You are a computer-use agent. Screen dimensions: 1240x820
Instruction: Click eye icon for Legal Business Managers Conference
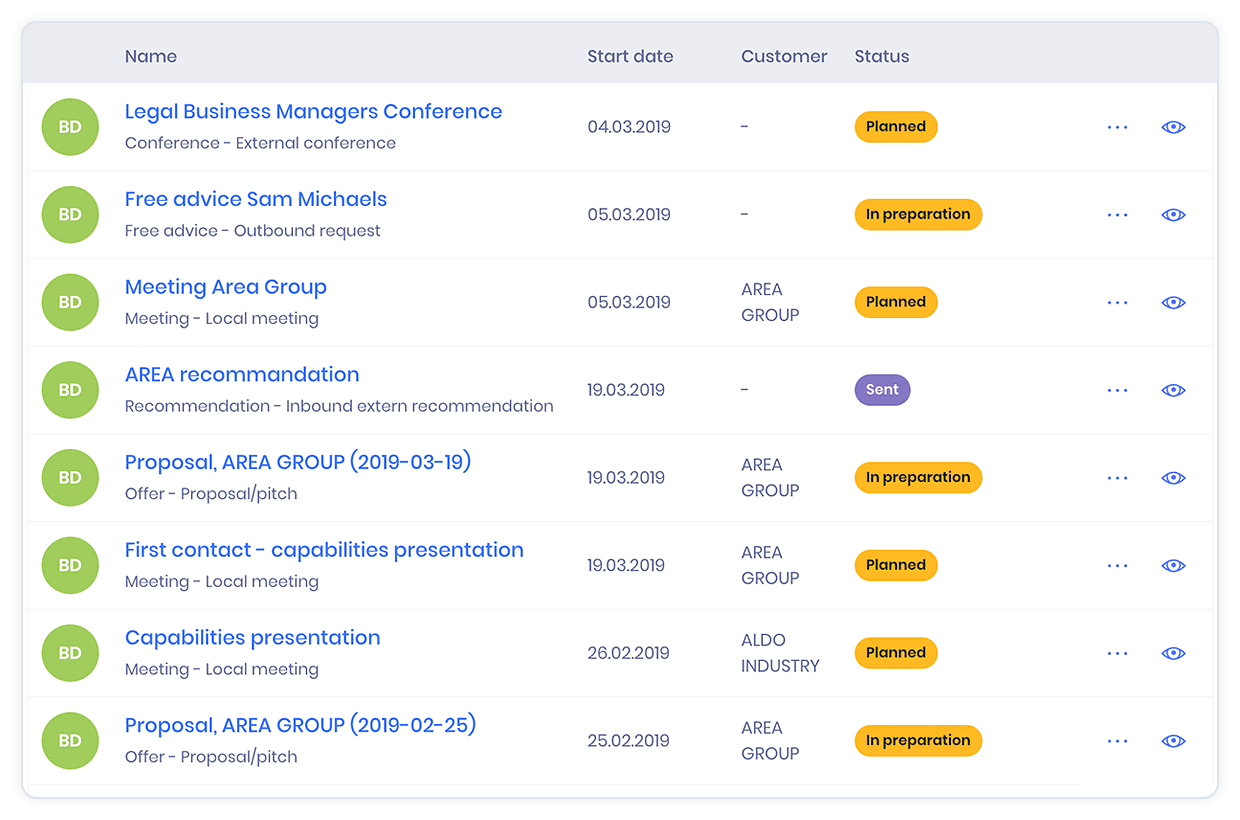click(x=1173, y=127)
